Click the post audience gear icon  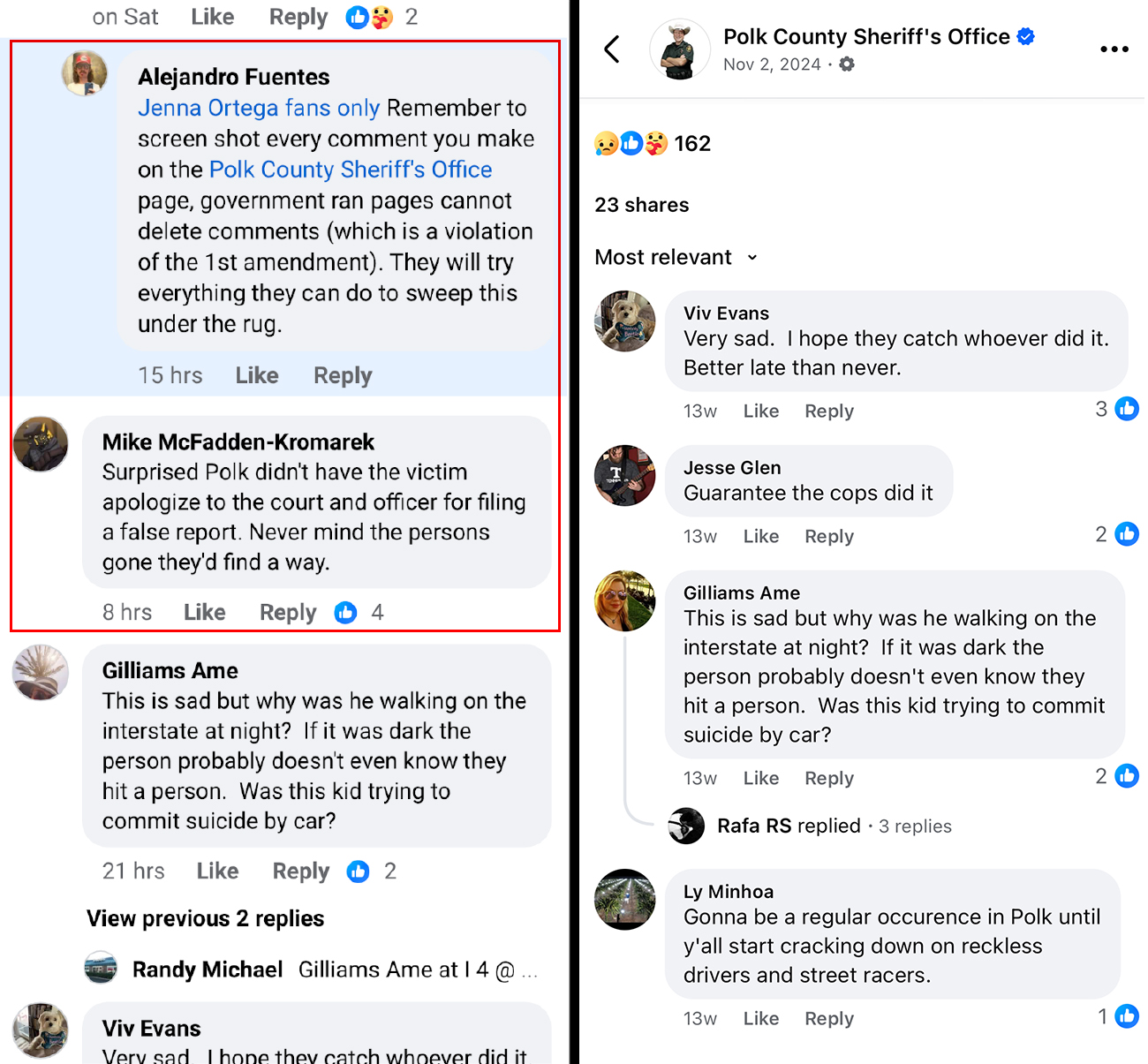847,64
